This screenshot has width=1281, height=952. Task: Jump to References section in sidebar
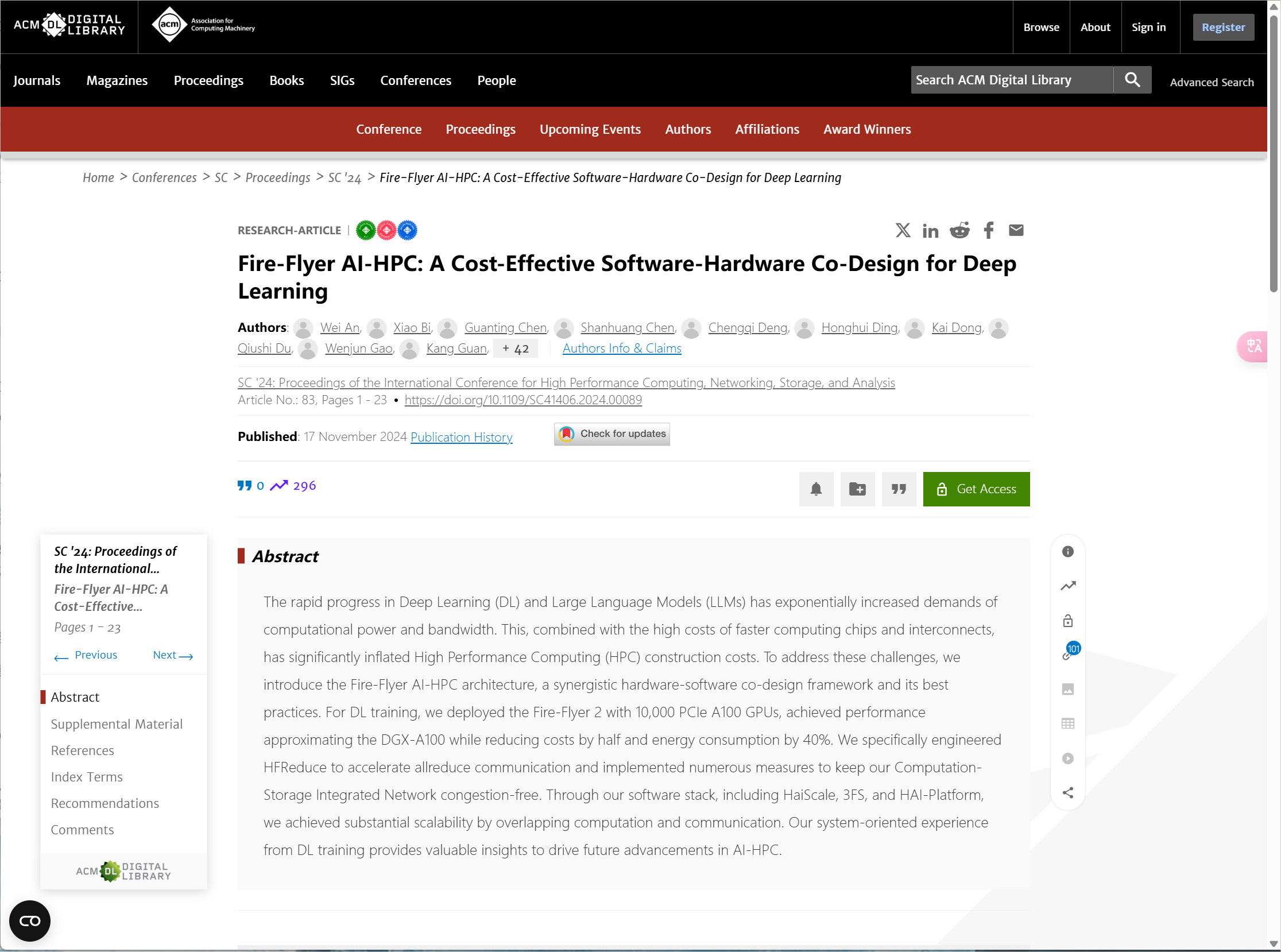[83, 750]
